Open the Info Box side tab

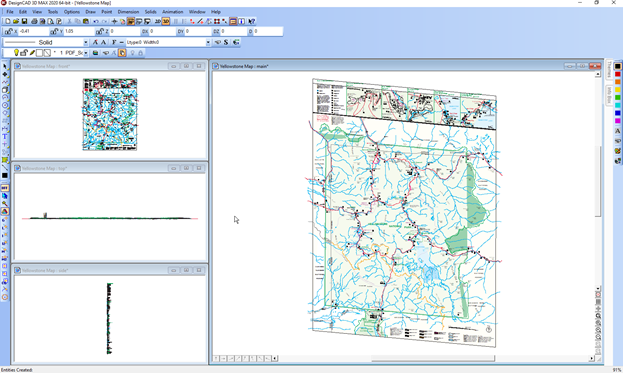[609, 95]
